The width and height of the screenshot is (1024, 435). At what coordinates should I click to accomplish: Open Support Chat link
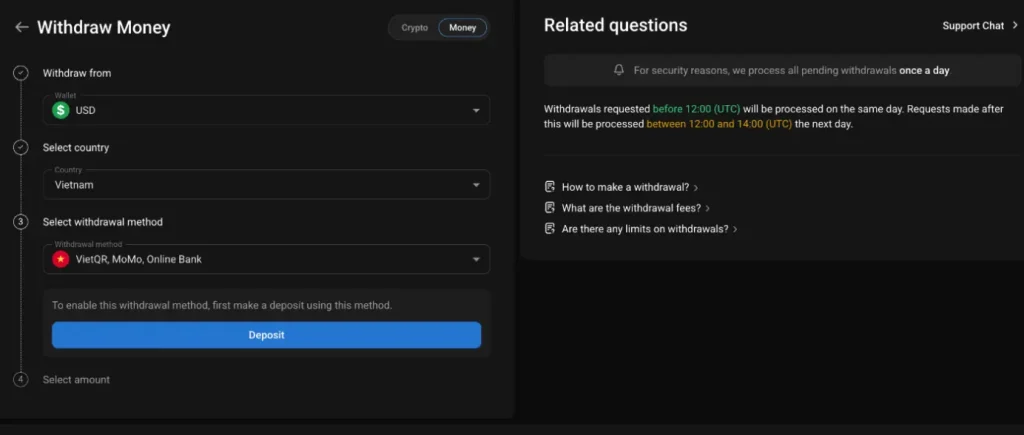click(973, 25)
